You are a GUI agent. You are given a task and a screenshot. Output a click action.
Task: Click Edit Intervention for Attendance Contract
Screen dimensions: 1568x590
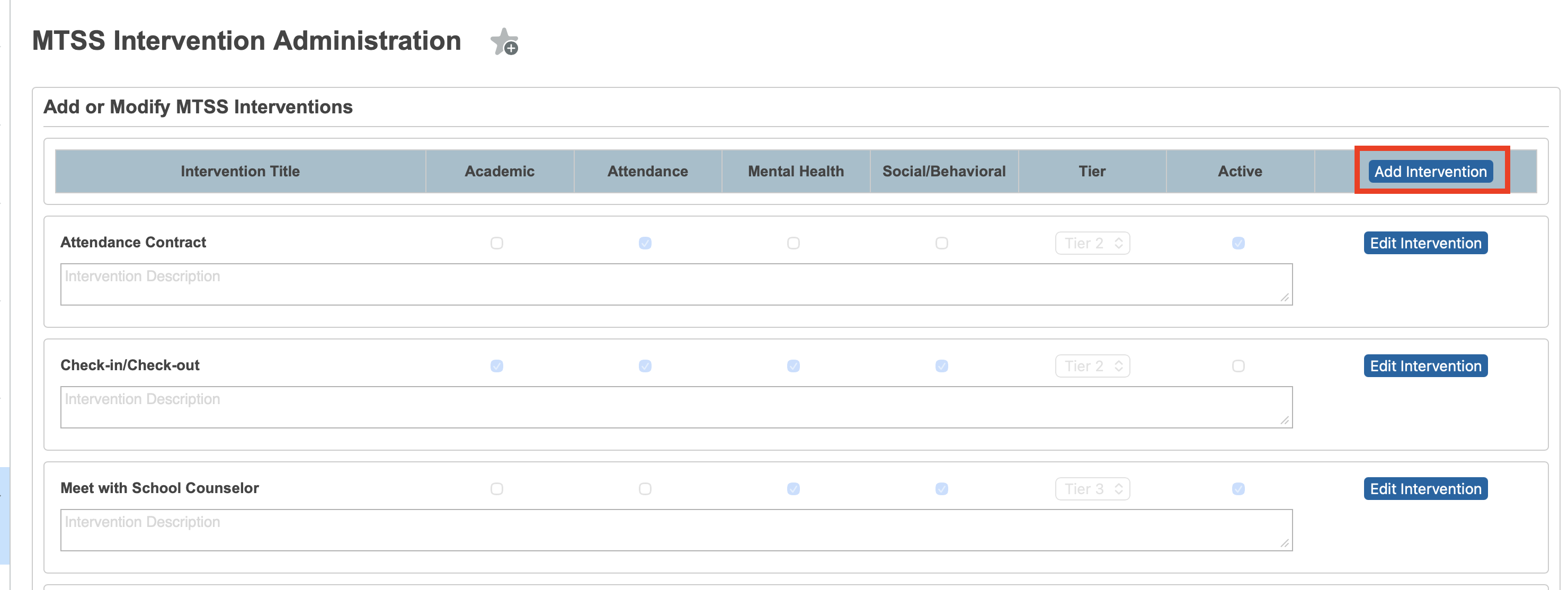click(x=1425, y=243)
